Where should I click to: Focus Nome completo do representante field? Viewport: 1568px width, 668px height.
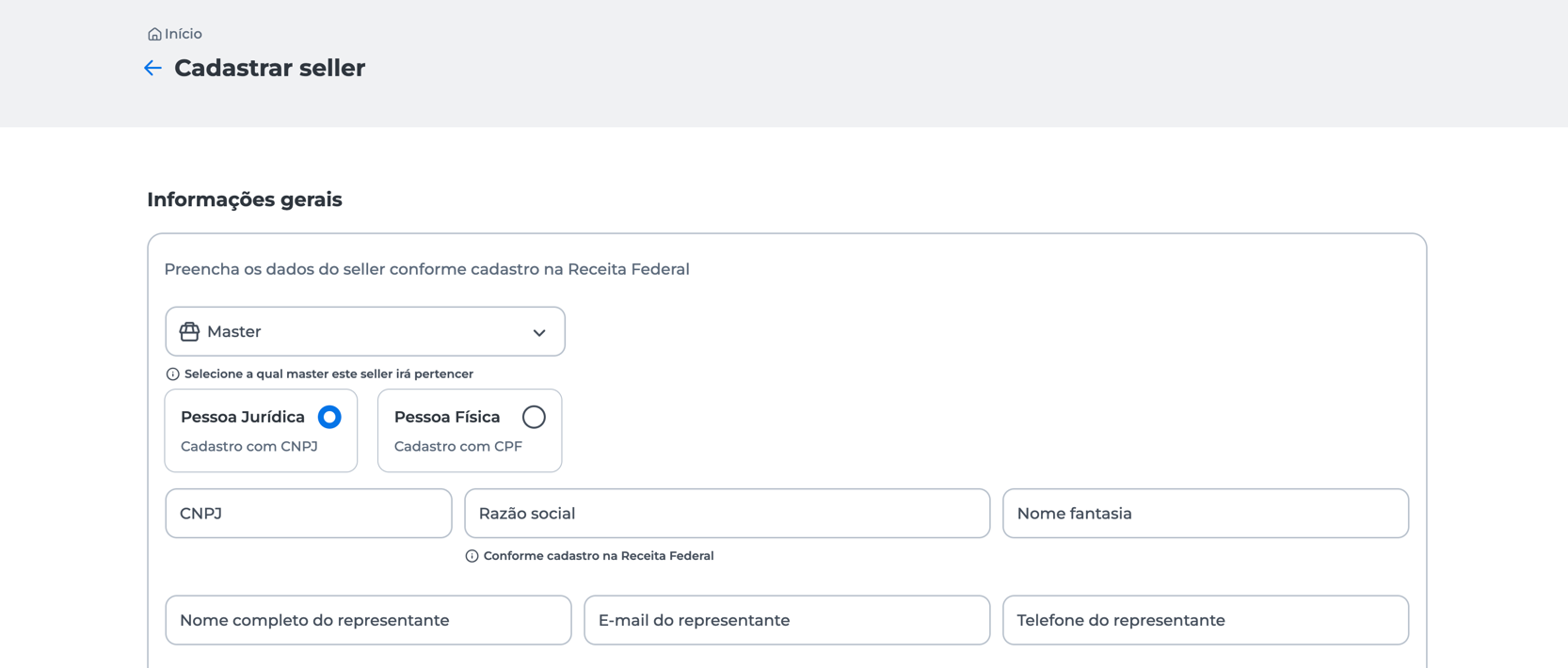tap(368, 620)
